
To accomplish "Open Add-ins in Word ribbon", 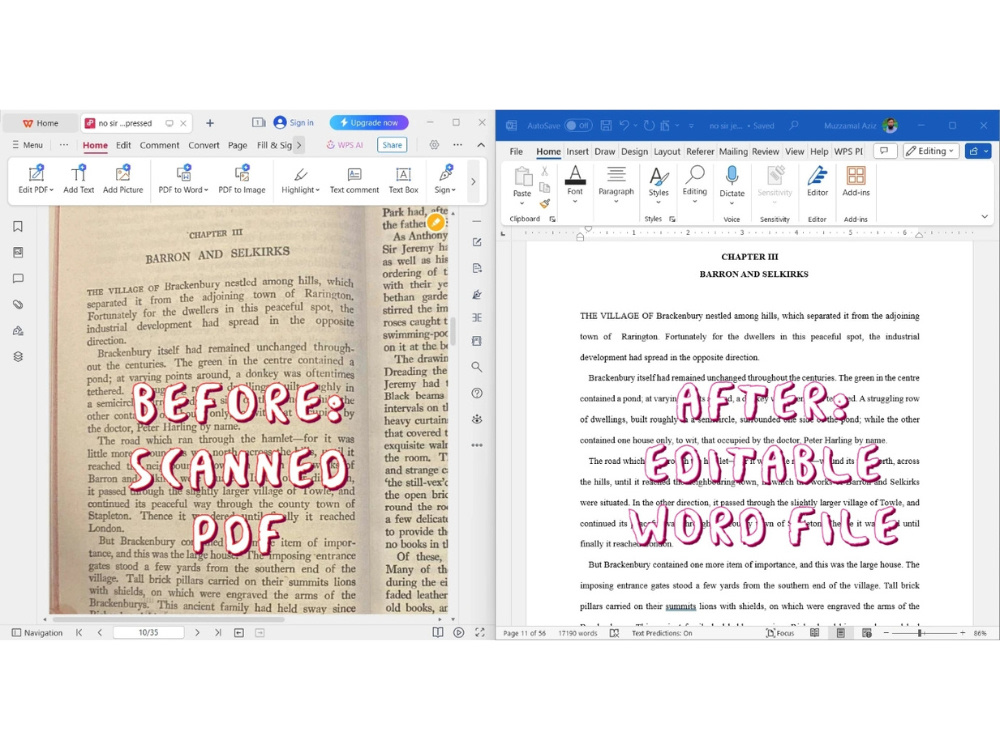I will (x=856, y=182).
